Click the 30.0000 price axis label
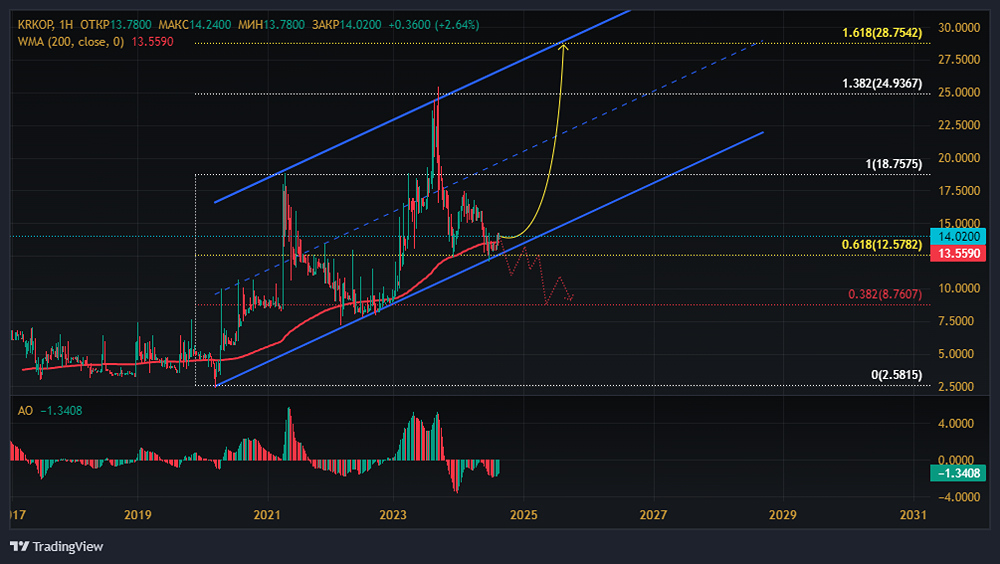1000x564 pixels. (959, 27)
